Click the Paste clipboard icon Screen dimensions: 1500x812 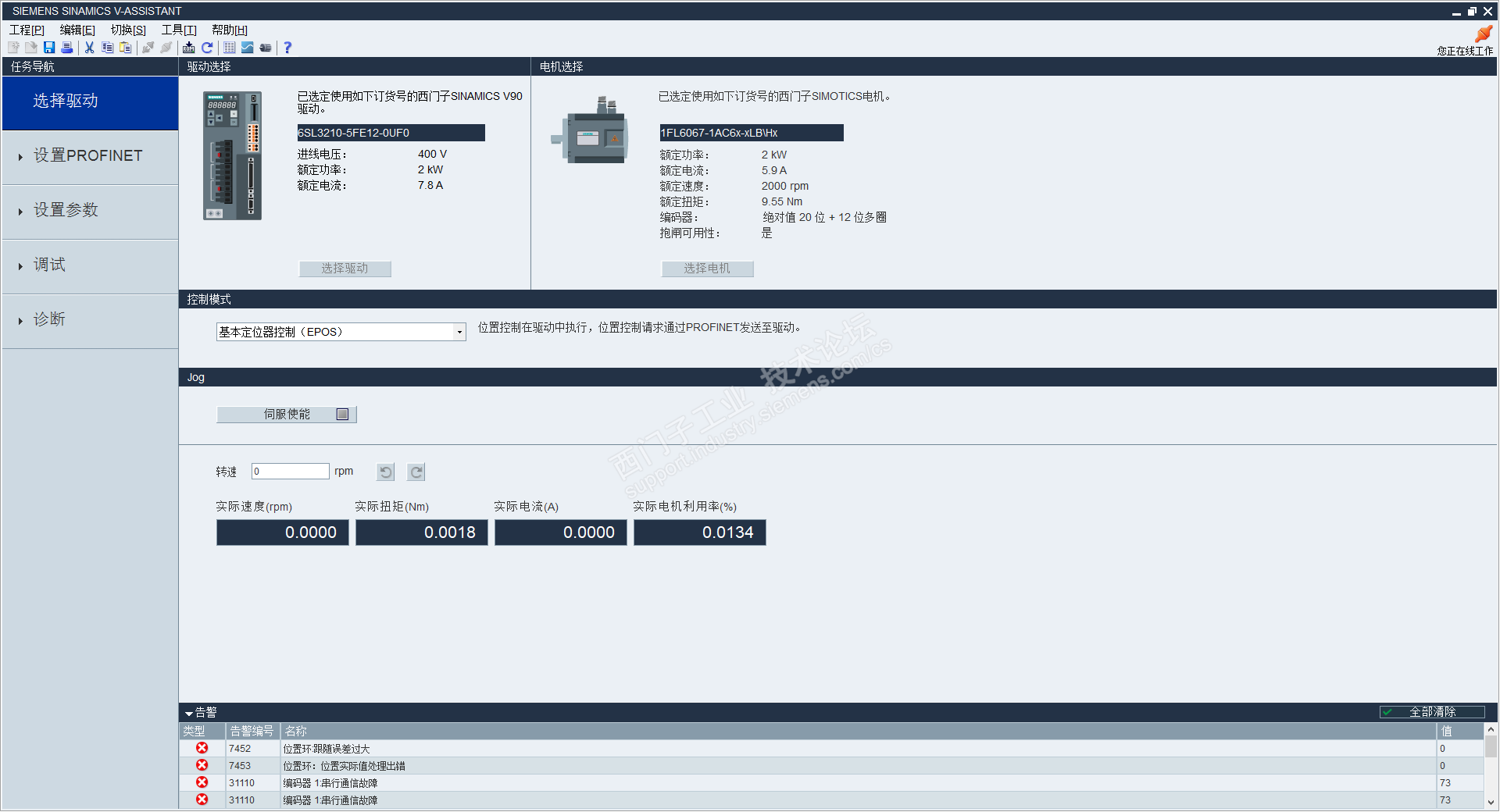coord(125,48)
